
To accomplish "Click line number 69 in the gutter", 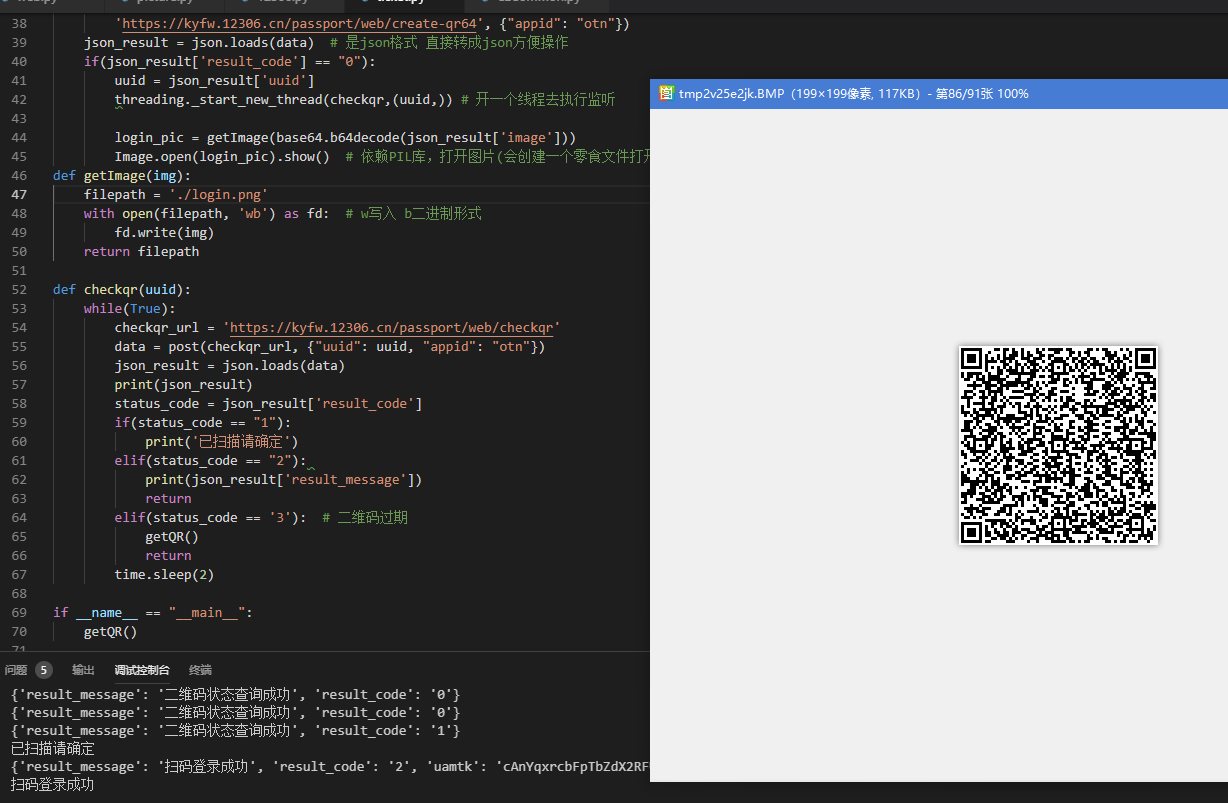I will (20, 613).
